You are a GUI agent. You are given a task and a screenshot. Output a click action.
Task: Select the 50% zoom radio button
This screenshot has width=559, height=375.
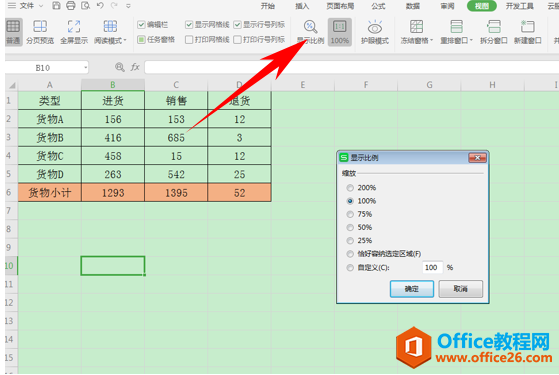[350, 227]
